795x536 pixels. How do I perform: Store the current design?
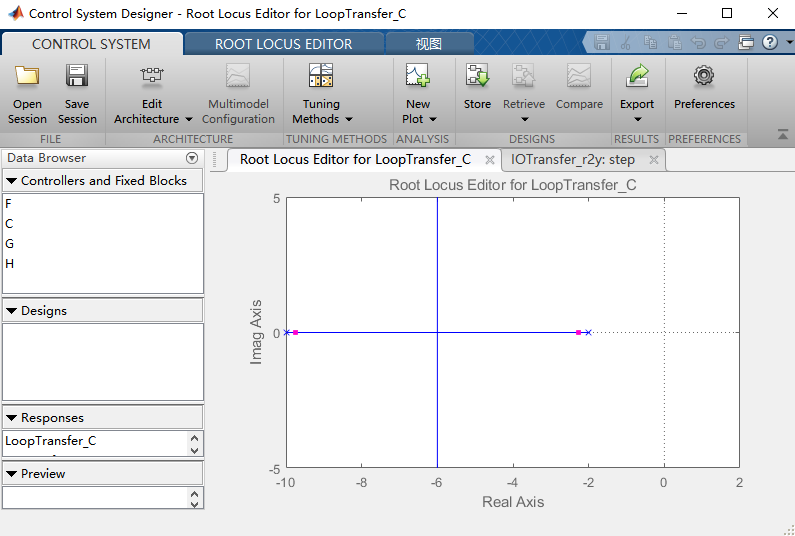(477, 75)
